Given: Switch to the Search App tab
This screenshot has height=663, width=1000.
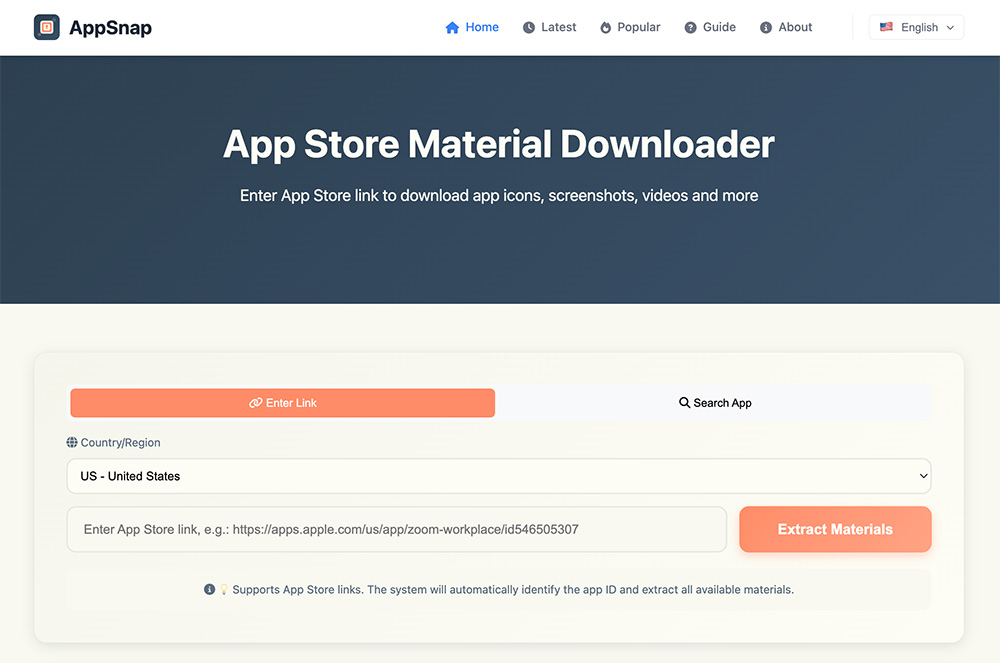Looking at the screenshot, I should click(x=714, y=403).
